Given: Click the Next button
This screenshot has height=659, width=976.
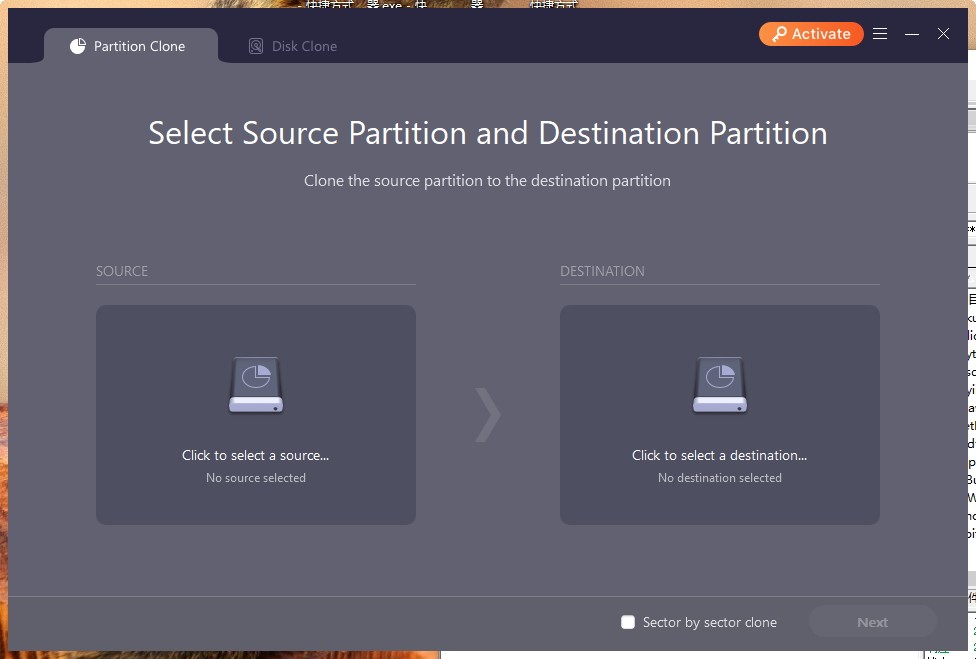Looking at the screenshot, I should pos(873,622).
